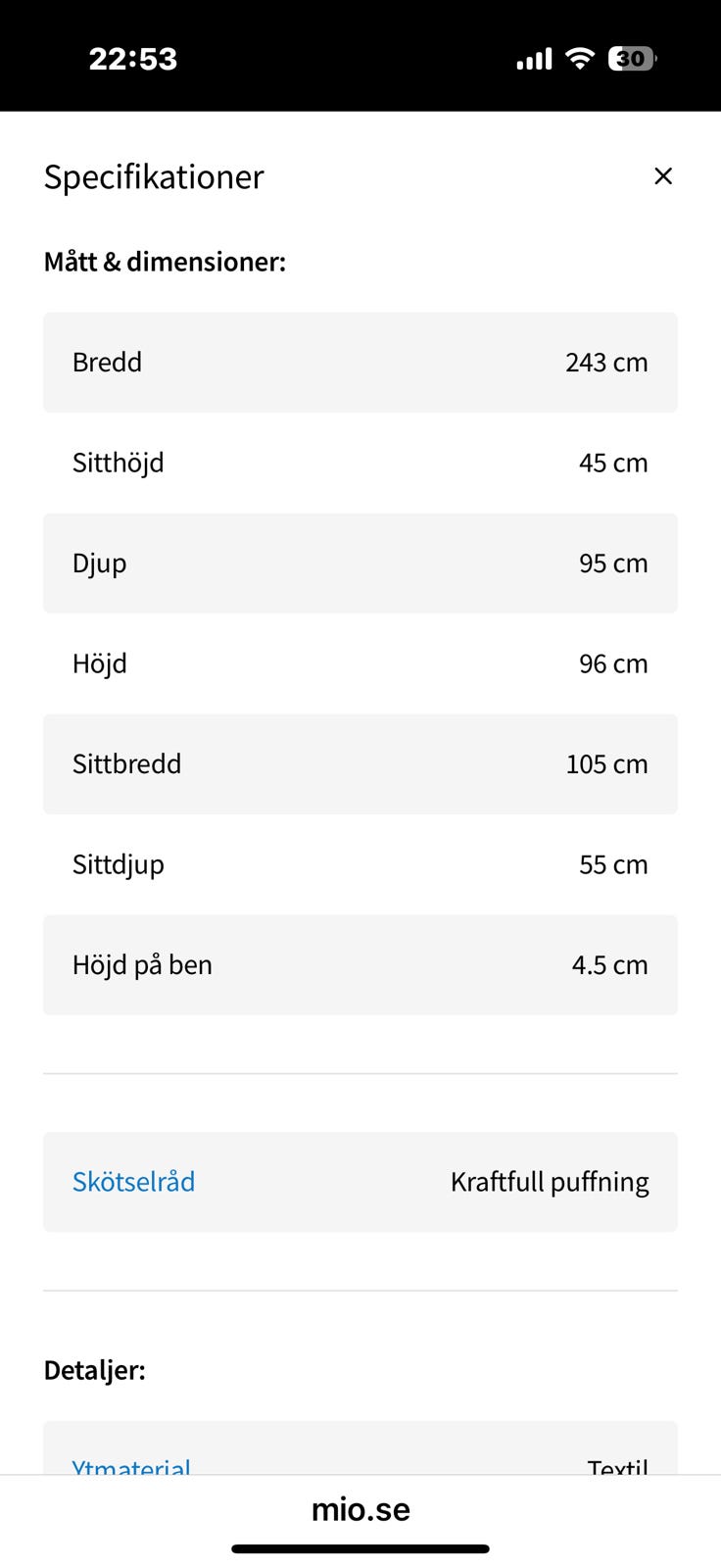Tap the Kraftfull puffning value text
Viewport: 721px width, 1568px height.
coord(550,1182)
